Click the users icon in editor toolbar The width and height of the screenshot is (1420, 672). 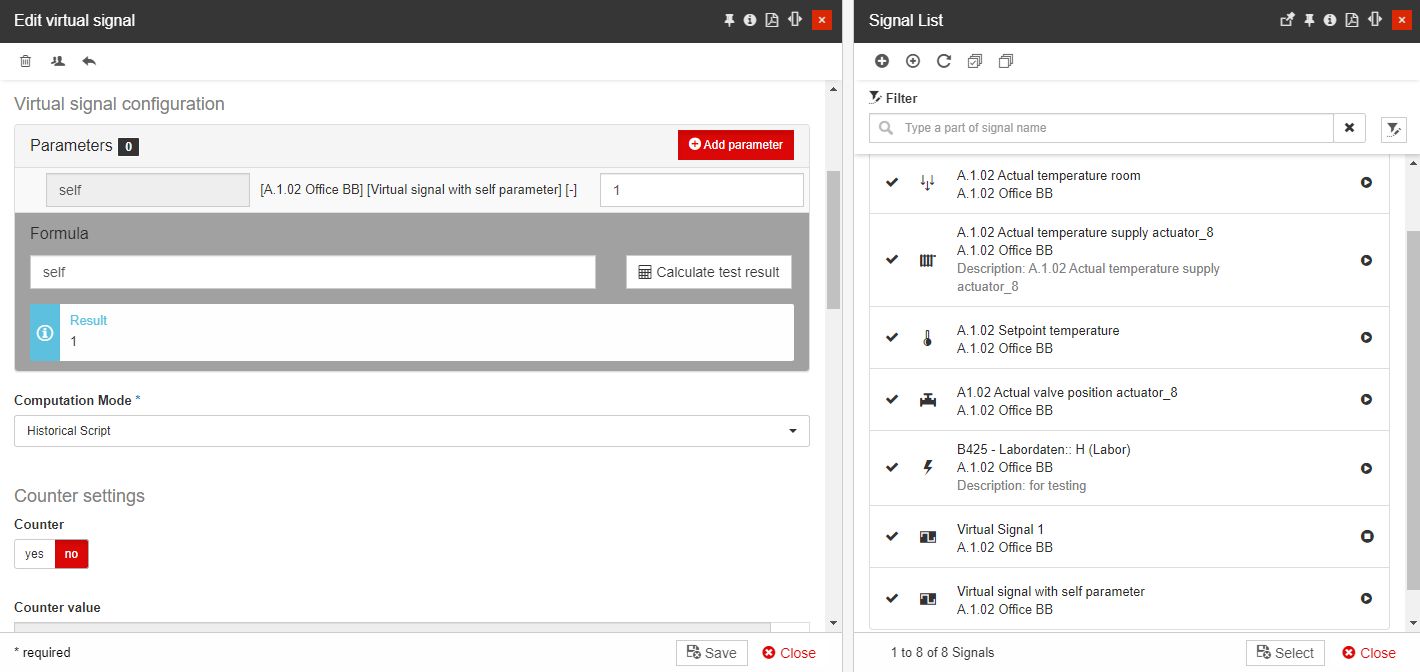tap(58, 61)
